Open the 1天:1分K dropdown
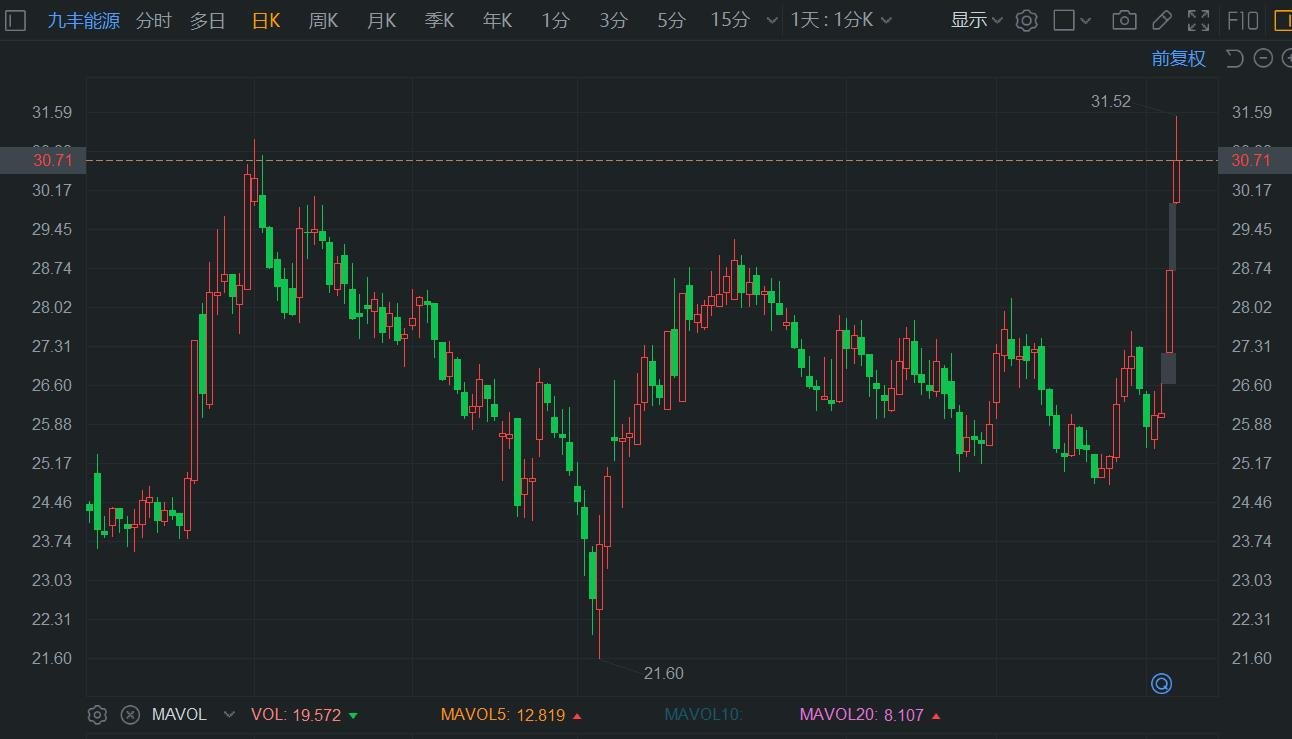This screenshot has height=739, width=1292. (841, 20)
